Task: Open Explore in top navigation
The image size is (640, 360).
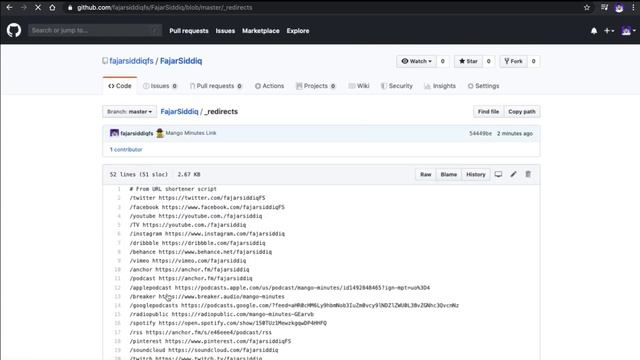Action: coord(298,31)
